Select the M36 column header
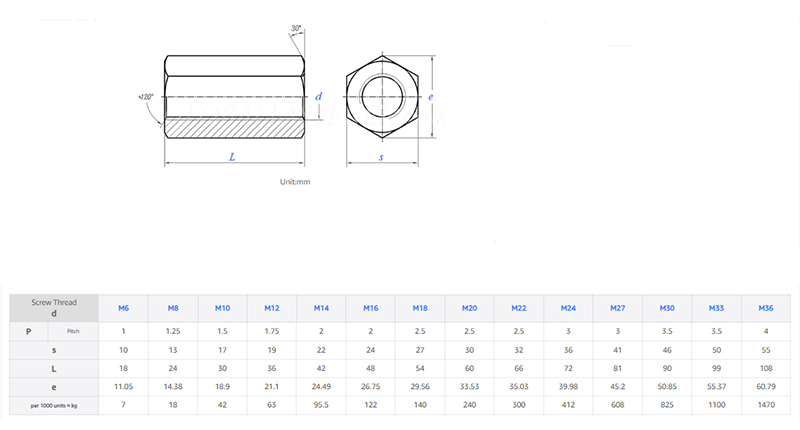This screenshot has height=430, width=800. point(765,308)
